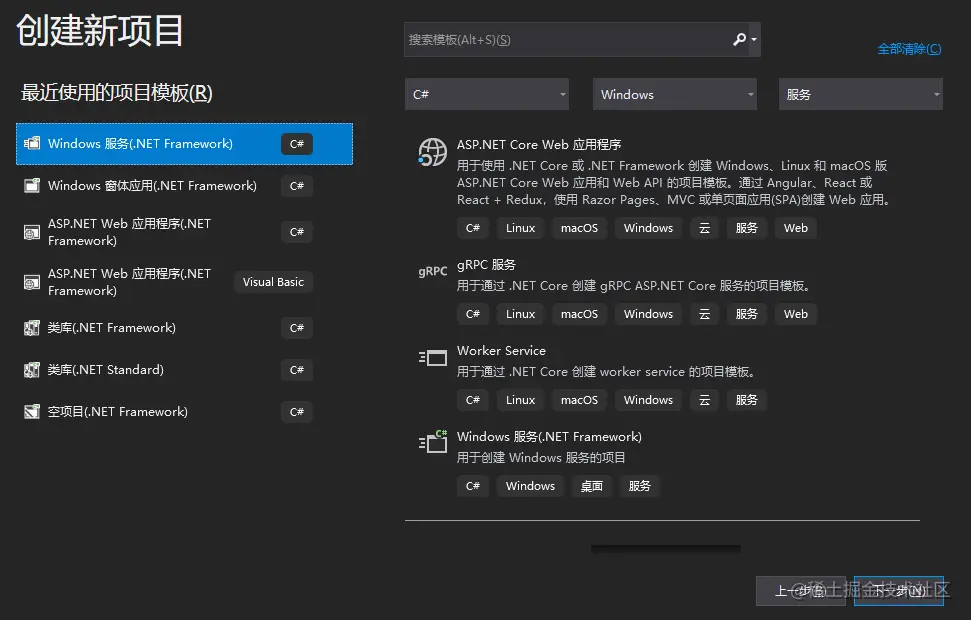Click the Windows 服务 C# template icon in results
This screenshot has width=971, height=620.
tap(432, 442)
